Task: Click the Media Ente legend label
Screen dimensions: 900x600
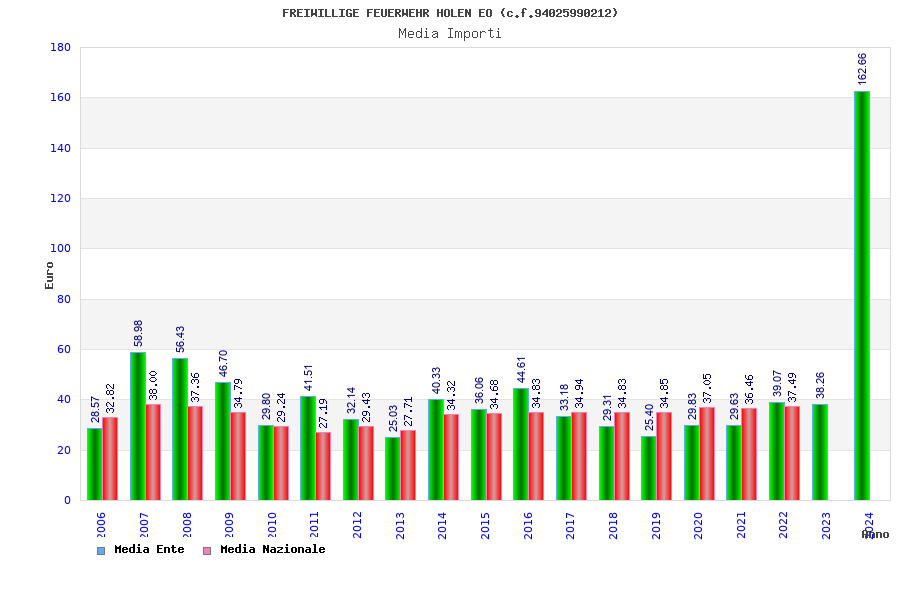Action: pyautogui.click(x=149, y=549)
